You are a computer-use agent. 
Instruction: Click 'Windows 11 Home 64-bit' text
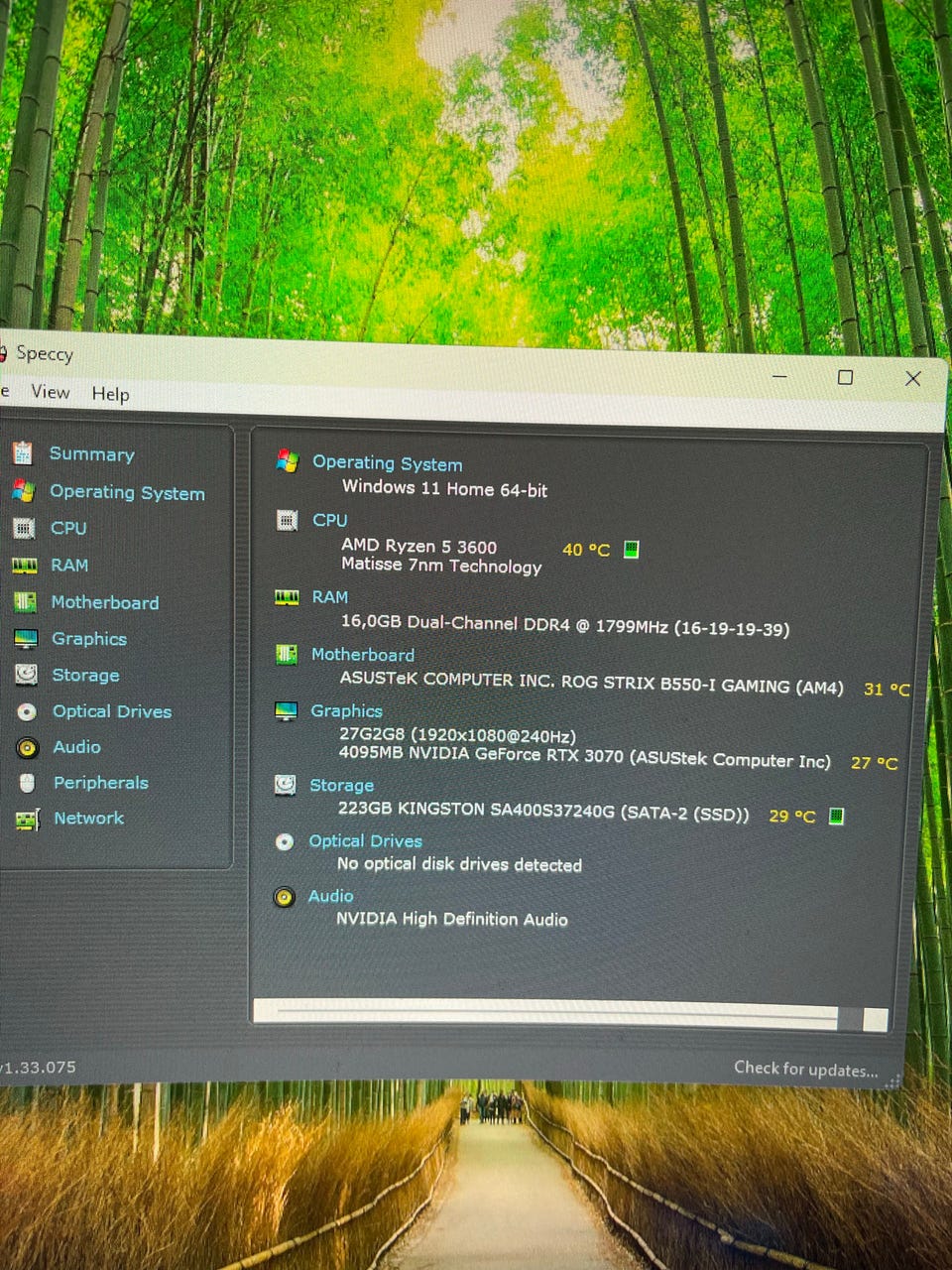444,488
